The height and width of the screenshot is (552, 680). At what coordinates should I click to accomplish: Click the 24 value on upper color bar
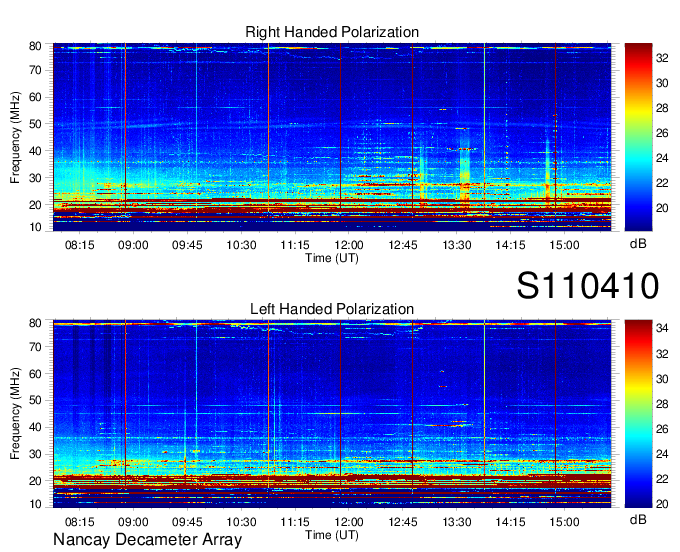(662, 158)
